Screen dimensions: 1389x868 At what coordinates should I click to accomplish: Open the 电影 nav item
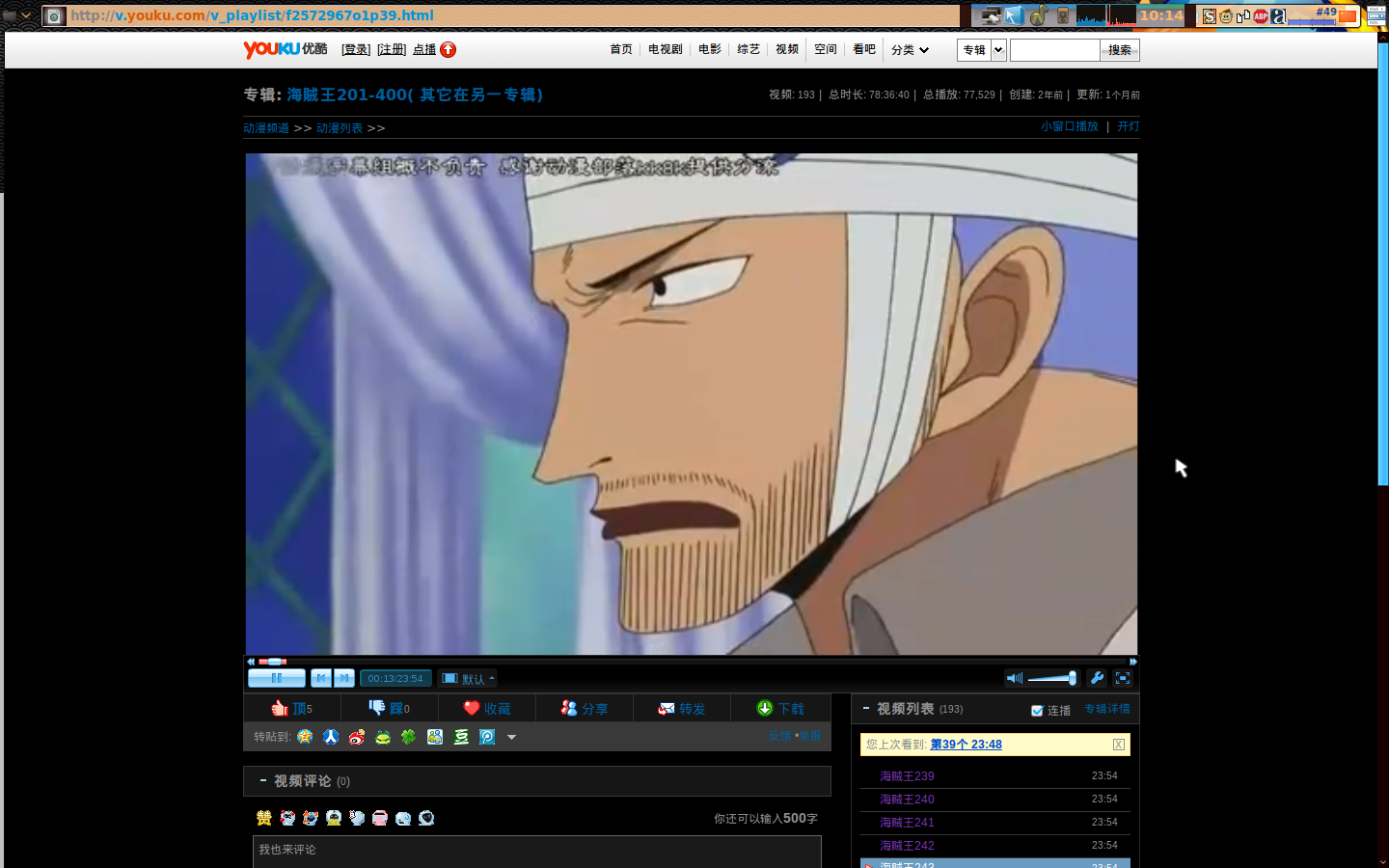click(x=710, y=49)
